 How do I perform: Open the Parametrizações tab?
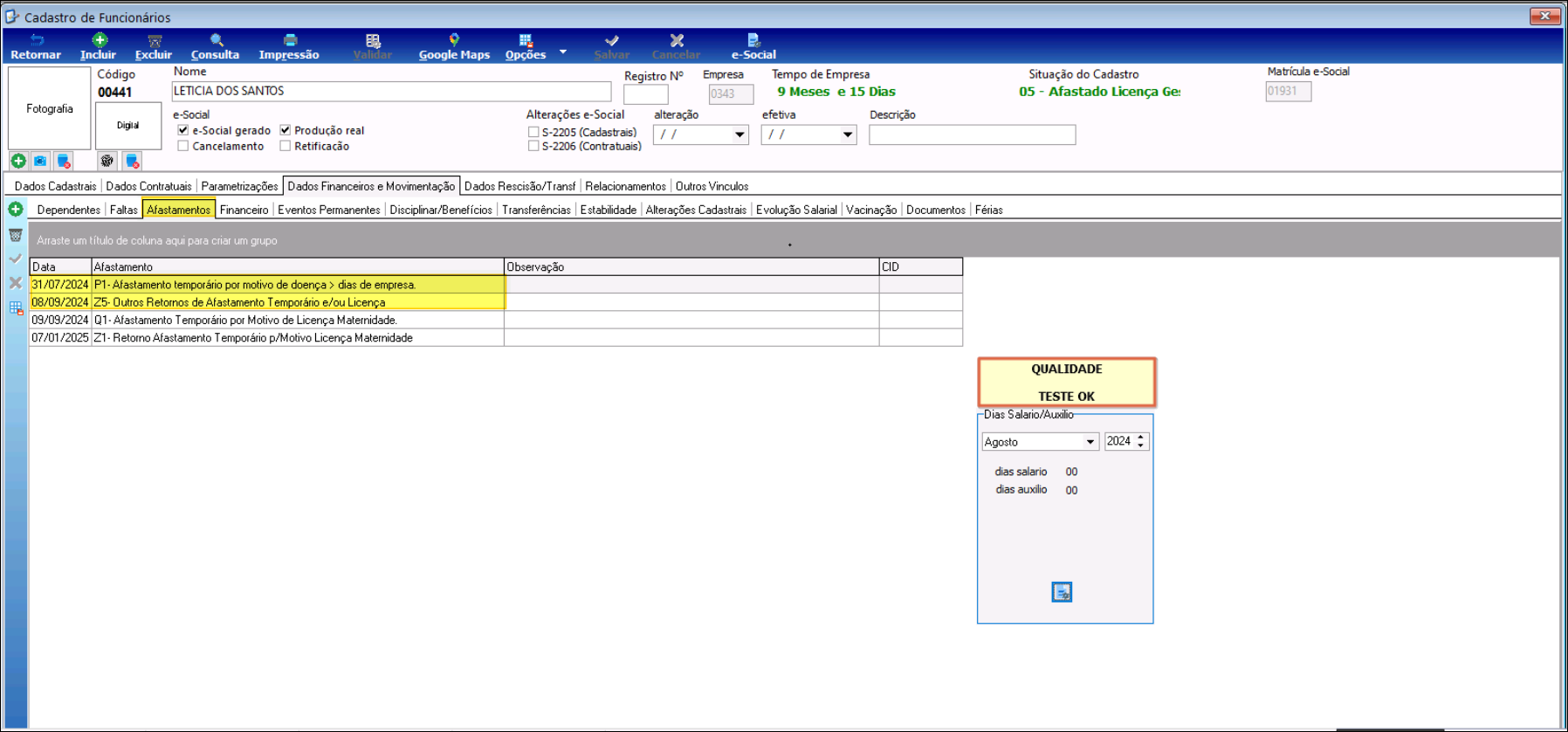239,186
